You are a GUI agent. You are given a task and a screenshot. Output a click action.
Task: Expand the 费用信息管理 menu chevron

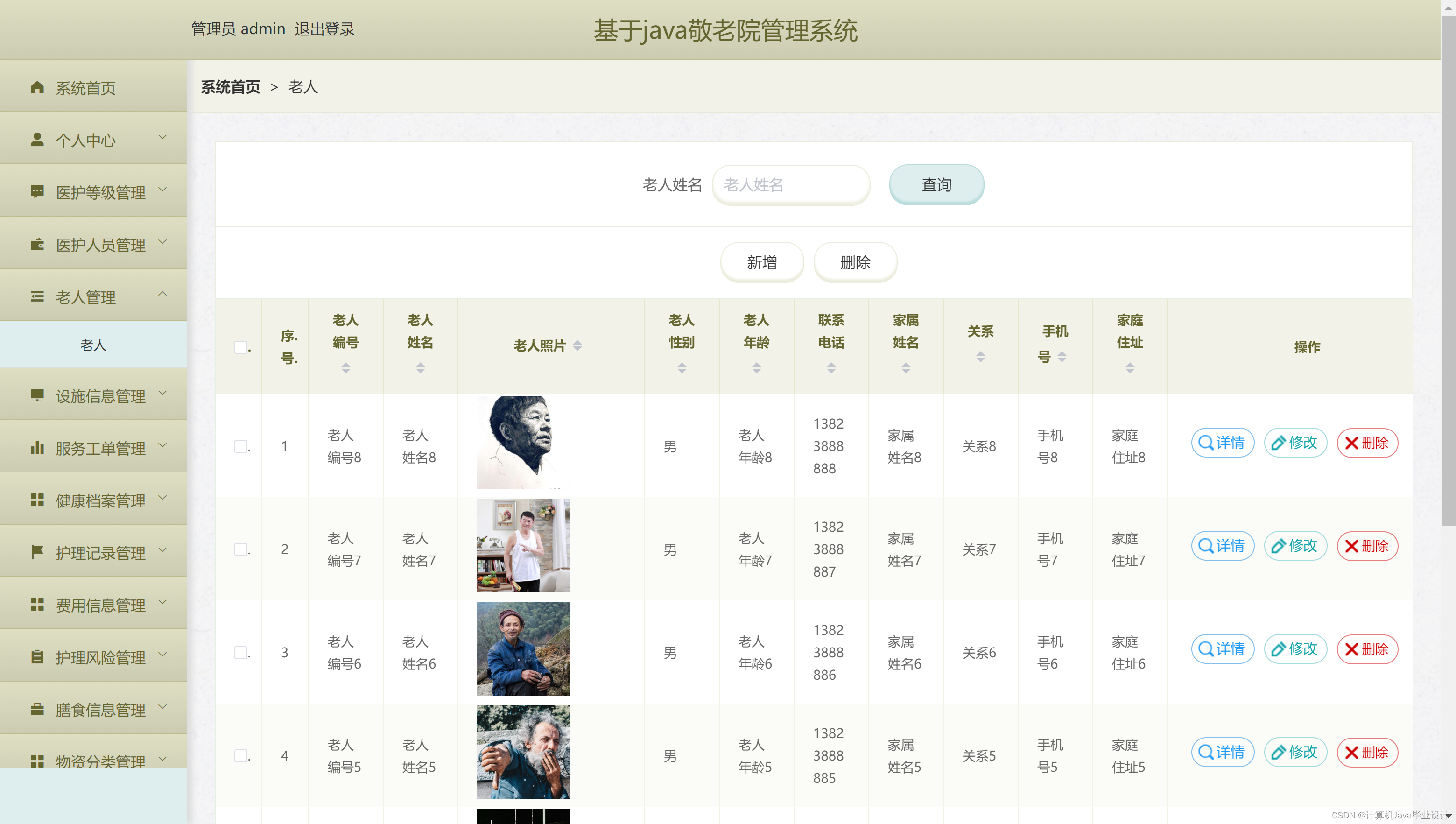coord(162,602)
